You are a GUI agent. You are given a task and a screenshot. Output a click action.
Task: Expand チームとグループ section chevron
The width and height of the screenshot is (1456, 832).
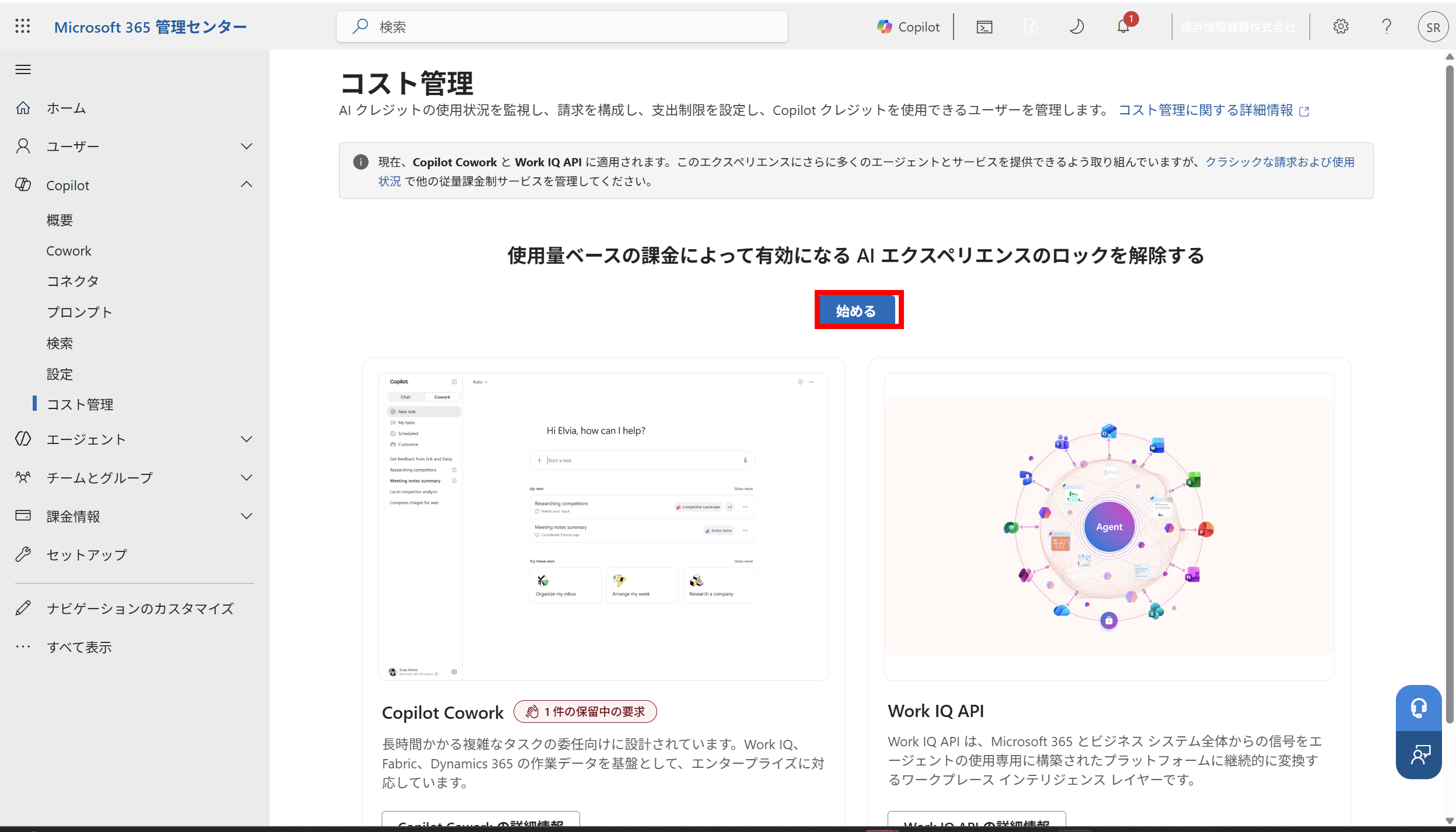coord(246,477)
